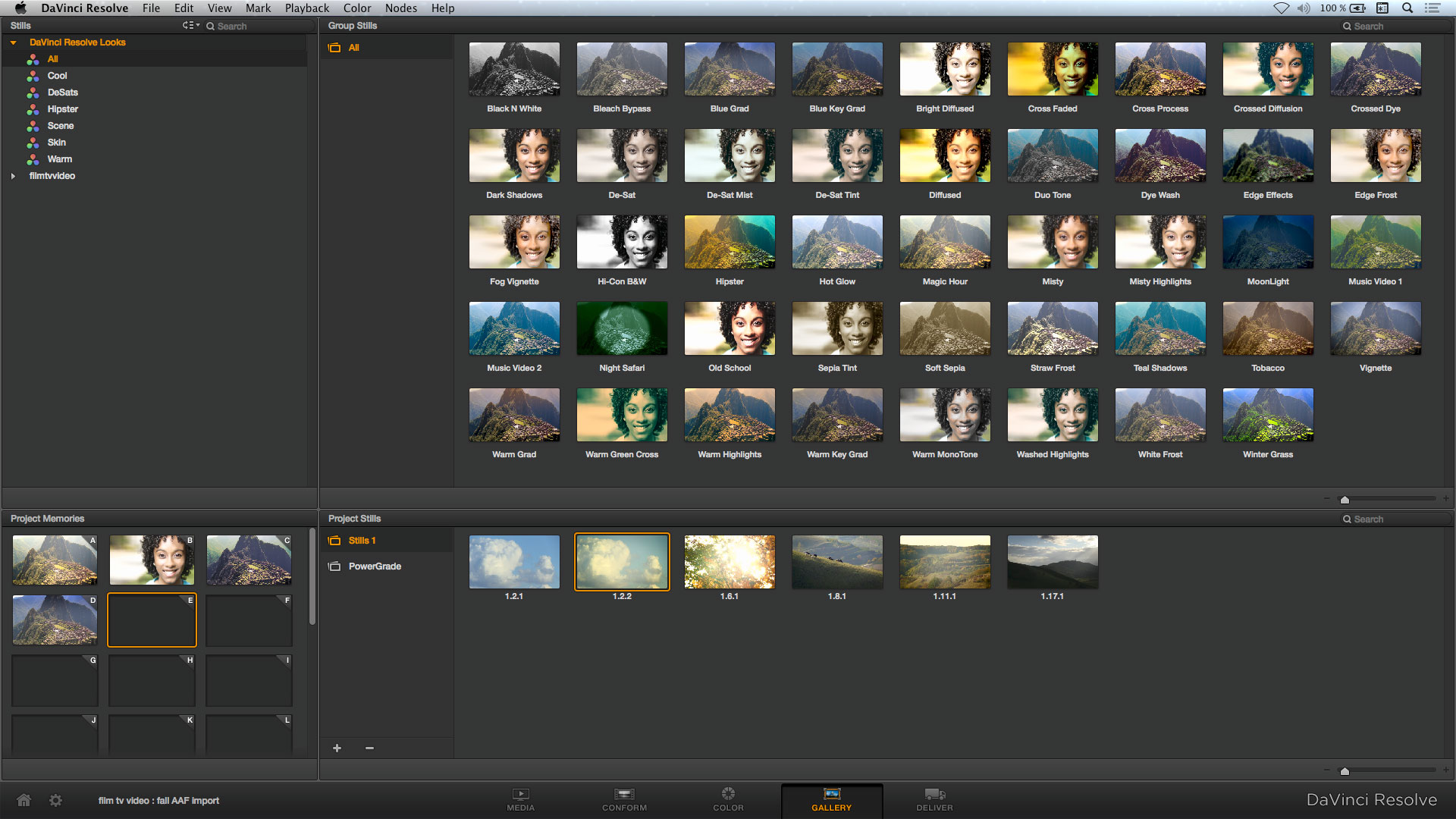The image size is (1456, 819).
Task: Click the minus icon to remove album
Action: coord(369,748)
